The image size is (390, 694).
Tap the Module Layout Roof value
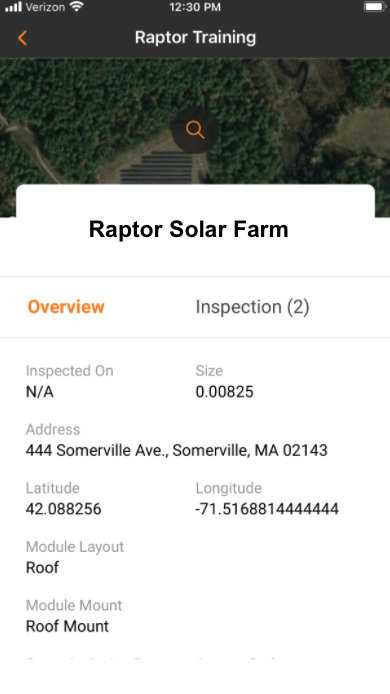click(42, 567)
